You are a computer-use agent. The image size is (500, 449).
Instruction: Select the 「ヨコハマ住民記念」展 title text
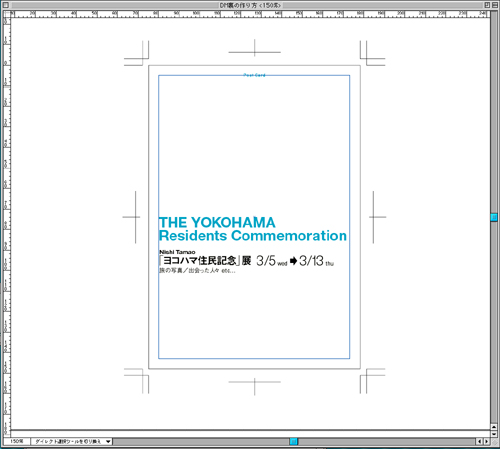click(205, 260)
